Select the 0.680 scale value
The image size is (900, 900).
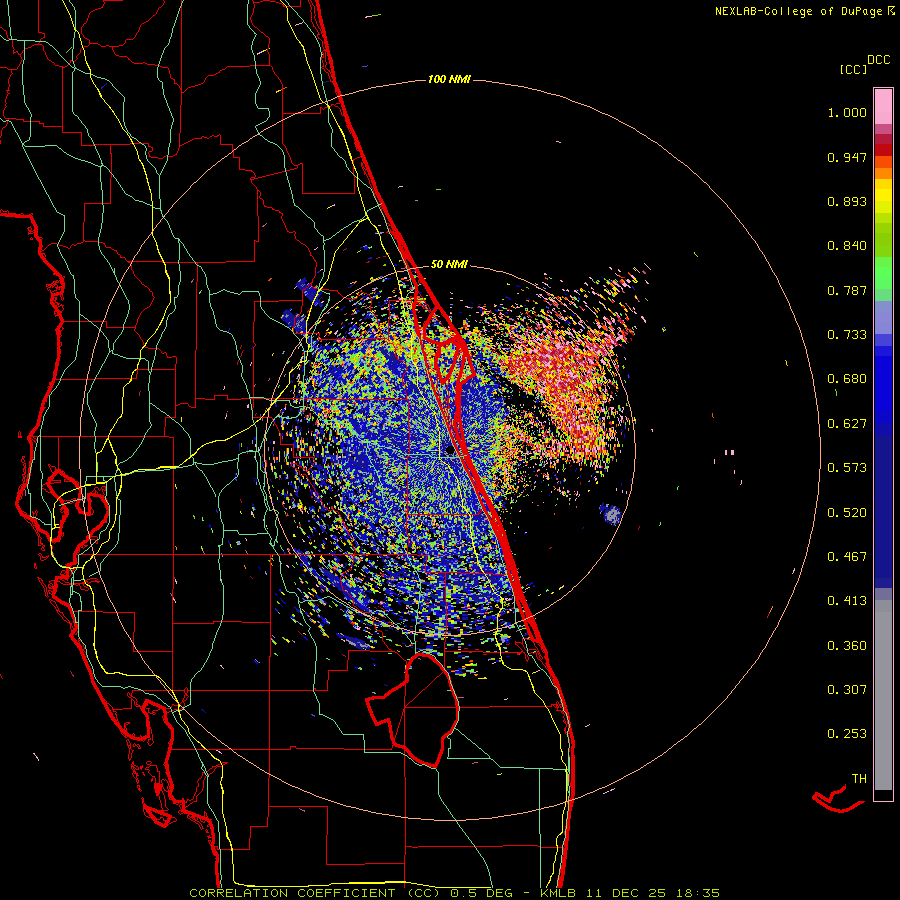pos(847,379)
